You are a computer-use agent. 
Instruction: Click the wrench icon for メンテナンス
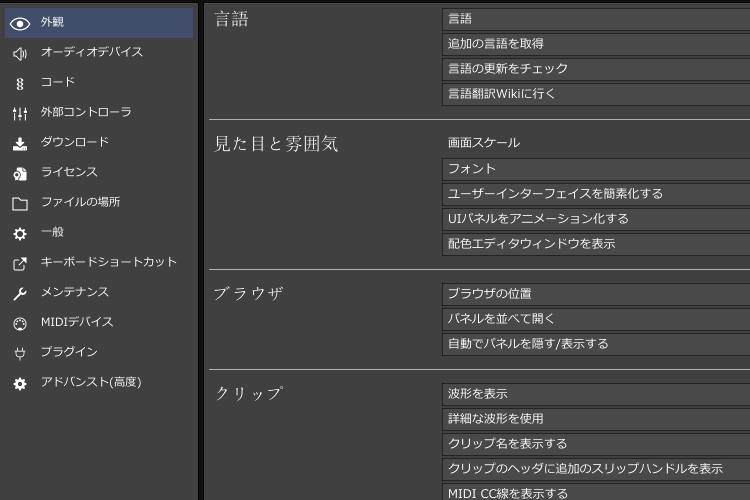tap(20, 293)
